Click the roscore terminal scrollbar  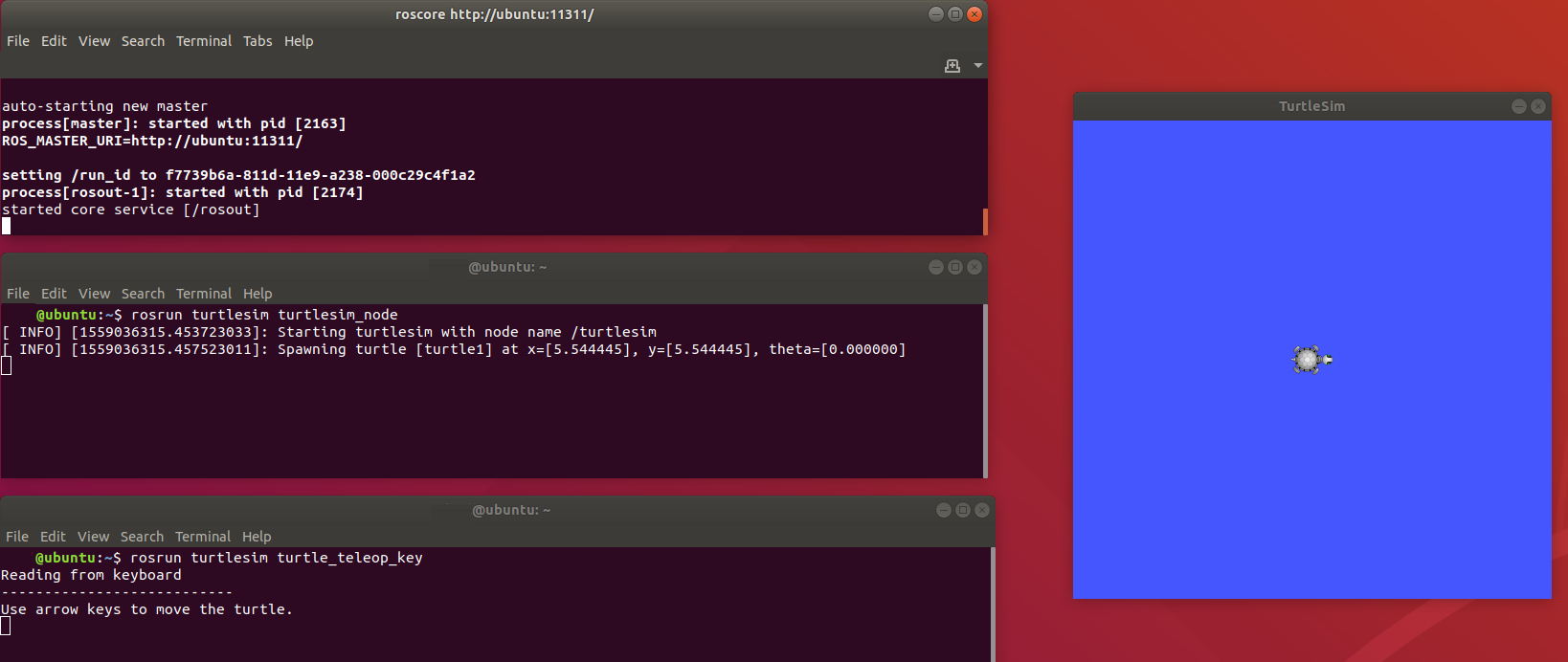985,221
